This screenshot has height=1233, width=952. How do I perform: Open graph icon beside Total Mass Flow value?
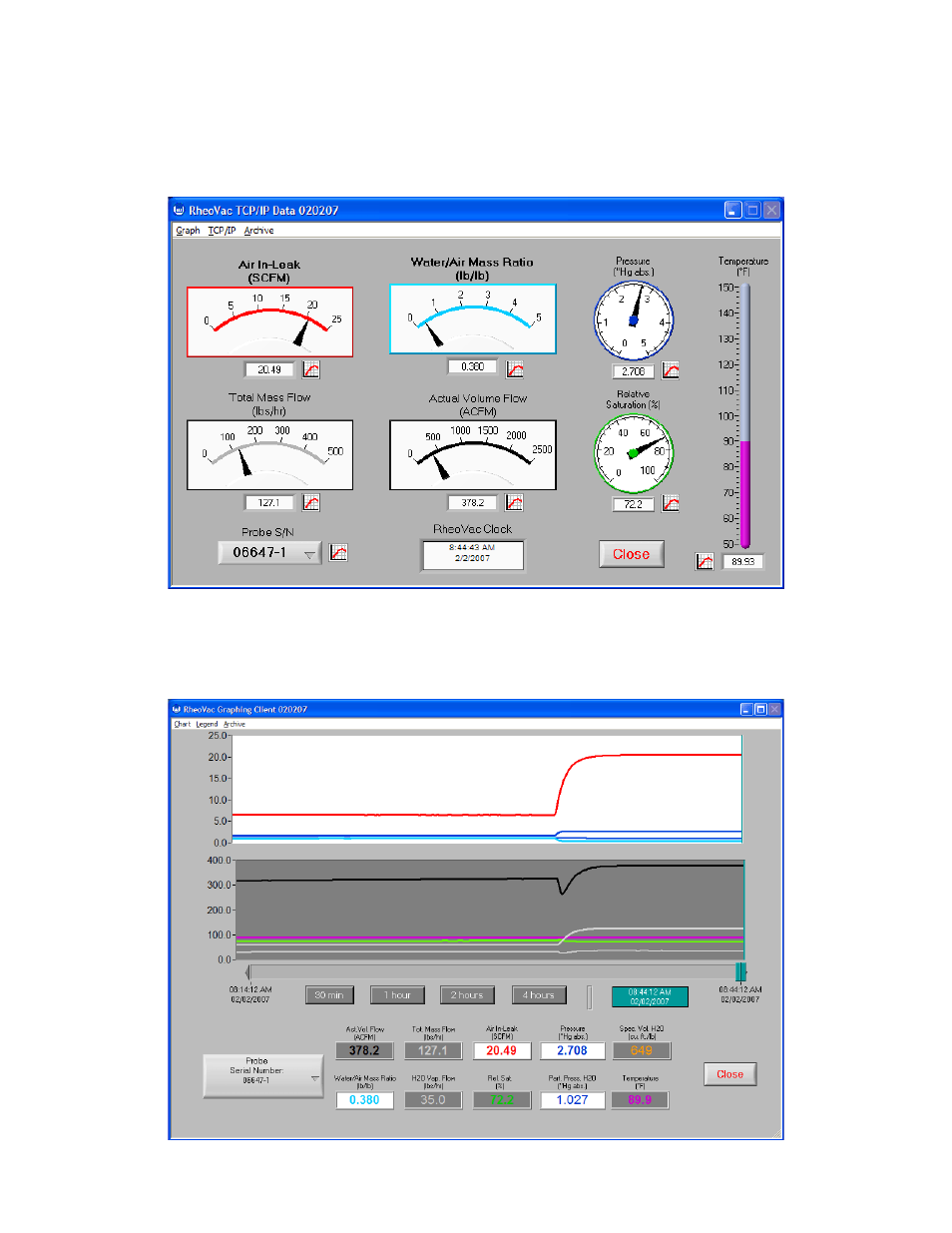311,502
